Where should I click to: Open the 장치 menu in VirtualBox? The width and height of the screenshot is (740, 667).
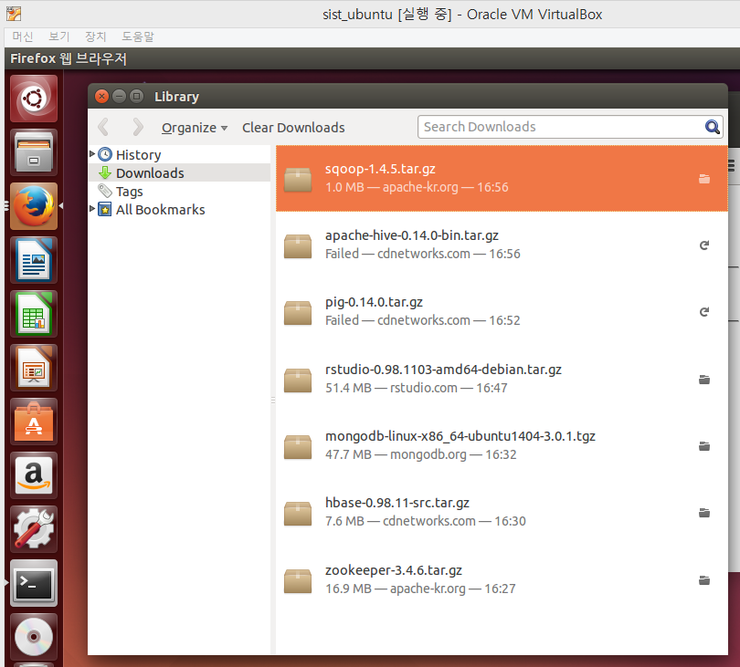pyautogui.click(x=96, y=36)
